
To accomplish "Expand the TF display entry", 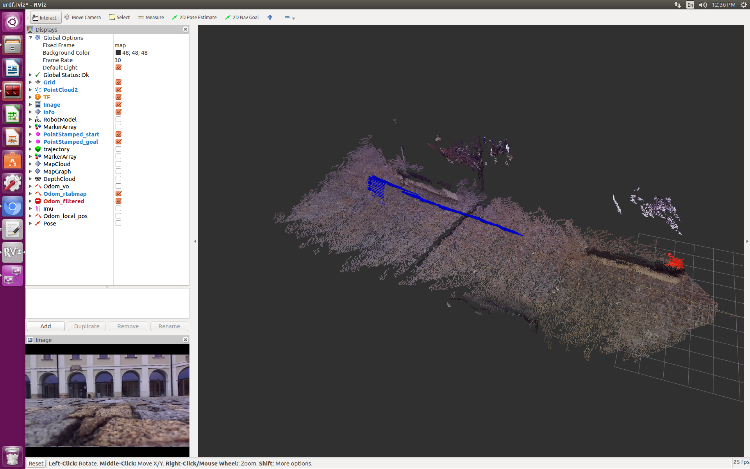I will click(x=30, y=97).
